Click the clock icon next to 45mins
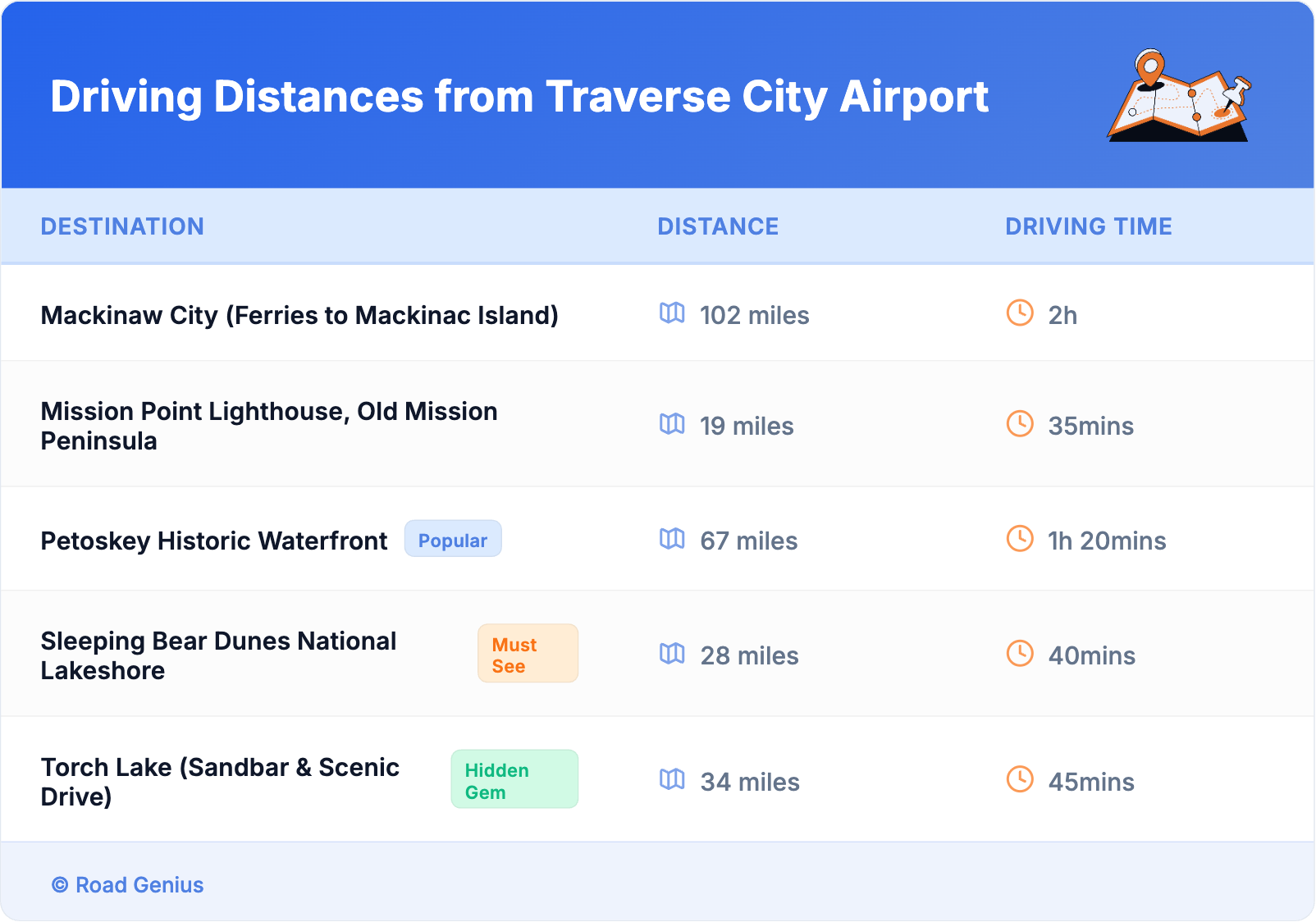This screenshot has width=1316, height=922. (x=1020, y=780)
